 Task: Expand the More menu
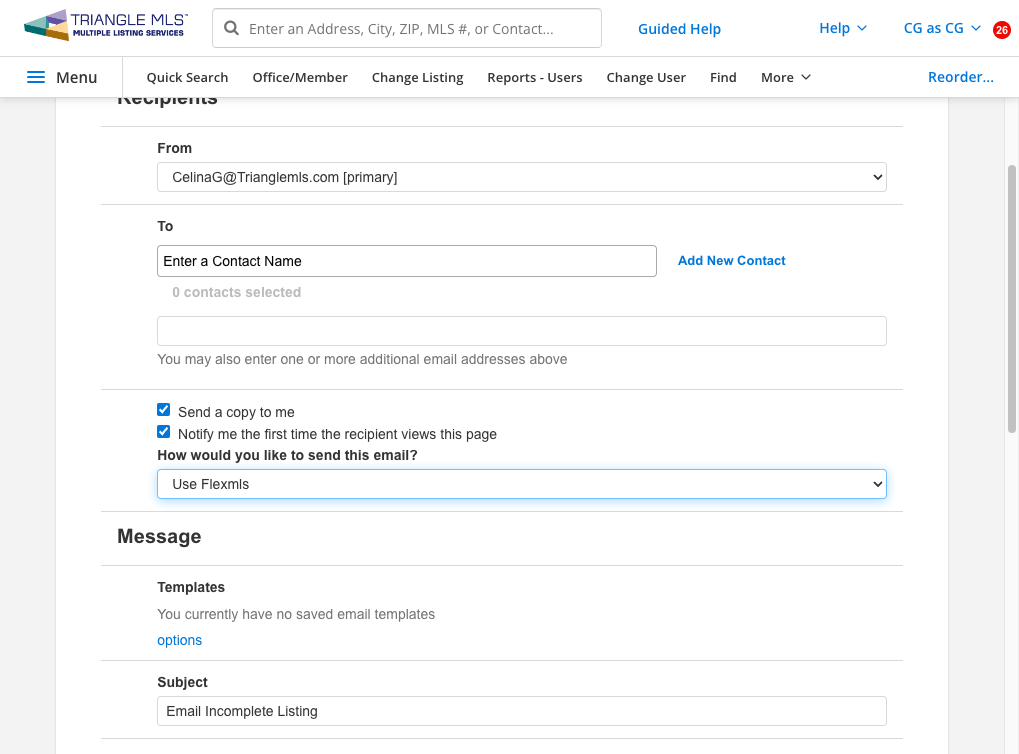(x=786, y=77)
